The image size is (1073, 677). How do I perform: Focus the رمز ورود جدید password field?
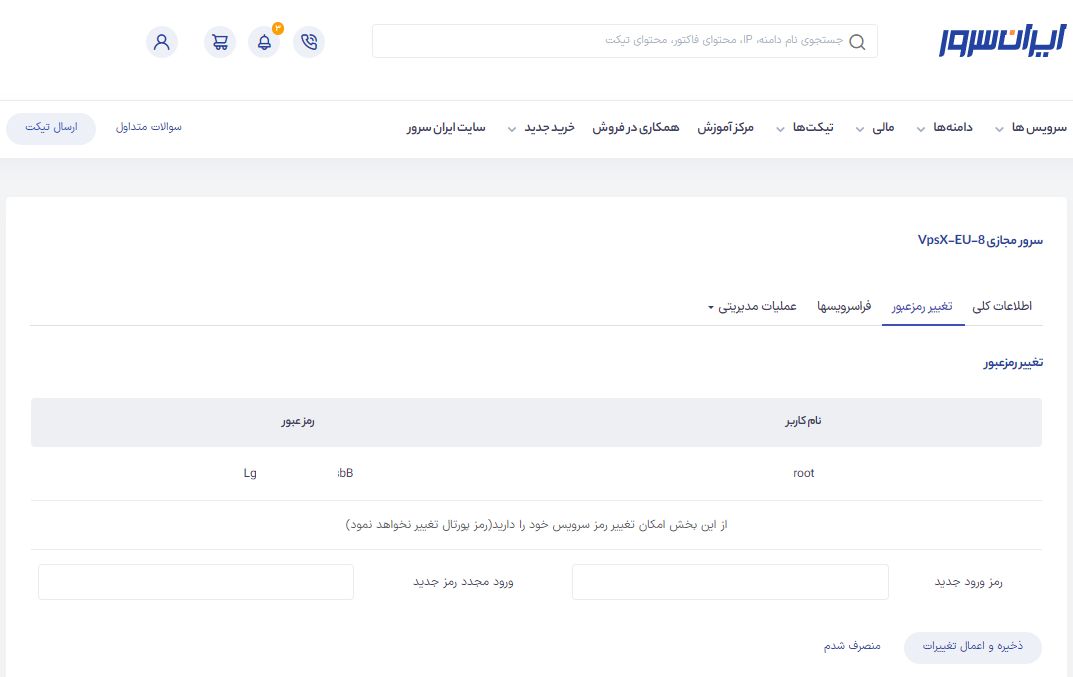730,582
